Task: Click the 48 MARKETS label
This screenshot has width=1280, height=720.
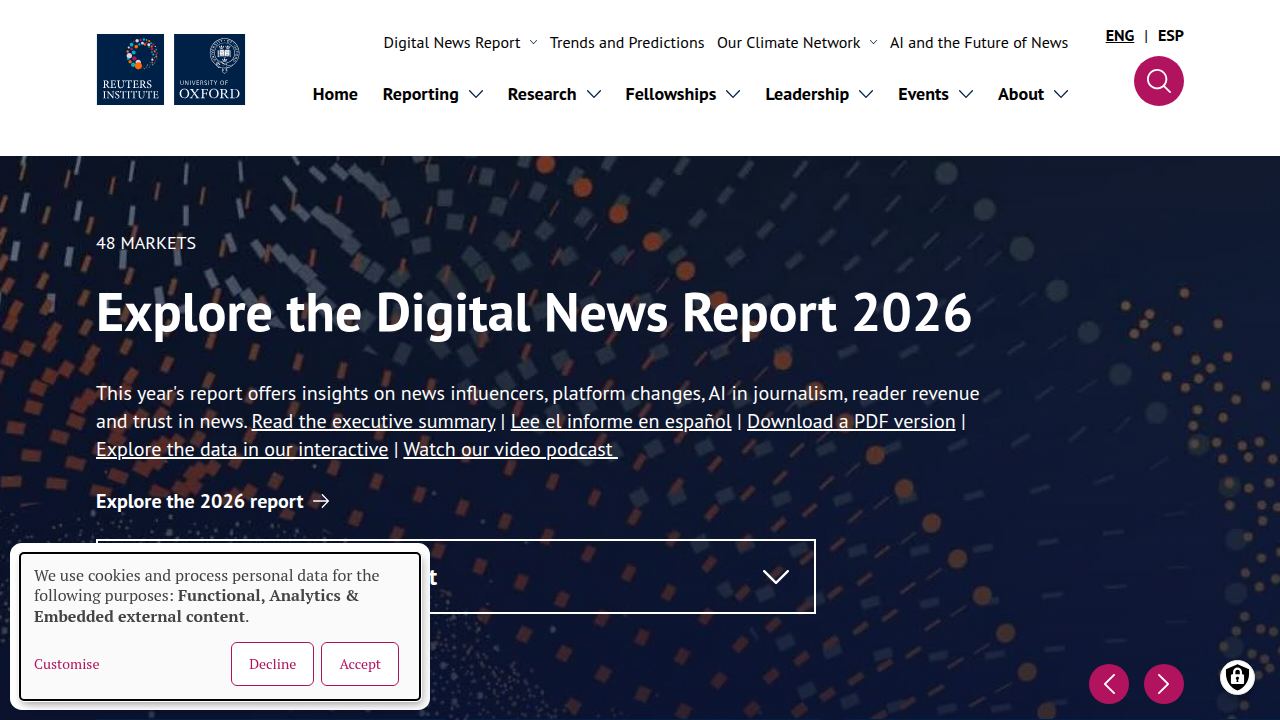Action: pos(146,243)
